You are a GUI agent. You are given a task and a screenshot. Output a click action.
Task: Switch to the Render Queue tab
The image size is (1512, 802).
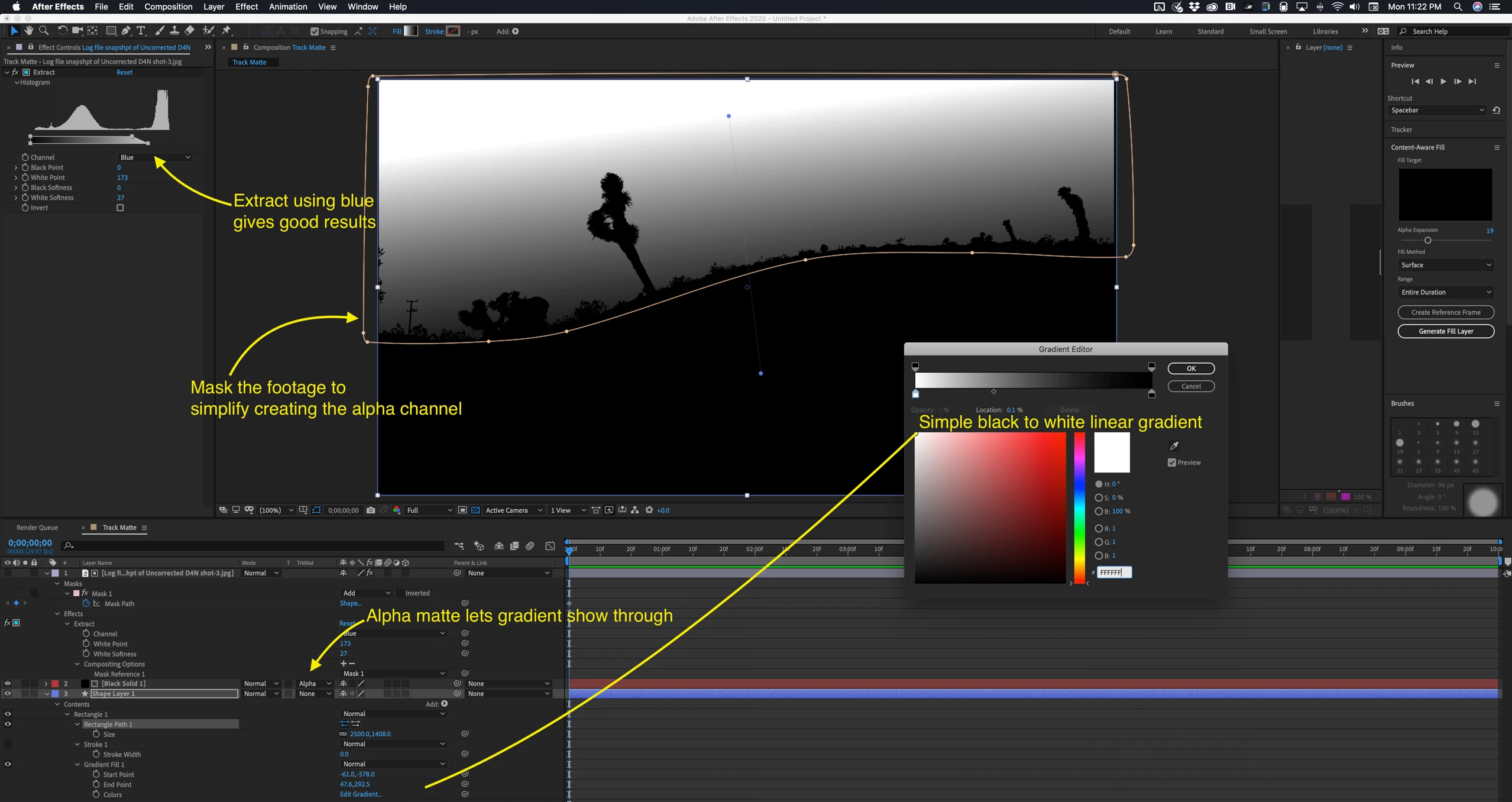[x=37, y=527]
